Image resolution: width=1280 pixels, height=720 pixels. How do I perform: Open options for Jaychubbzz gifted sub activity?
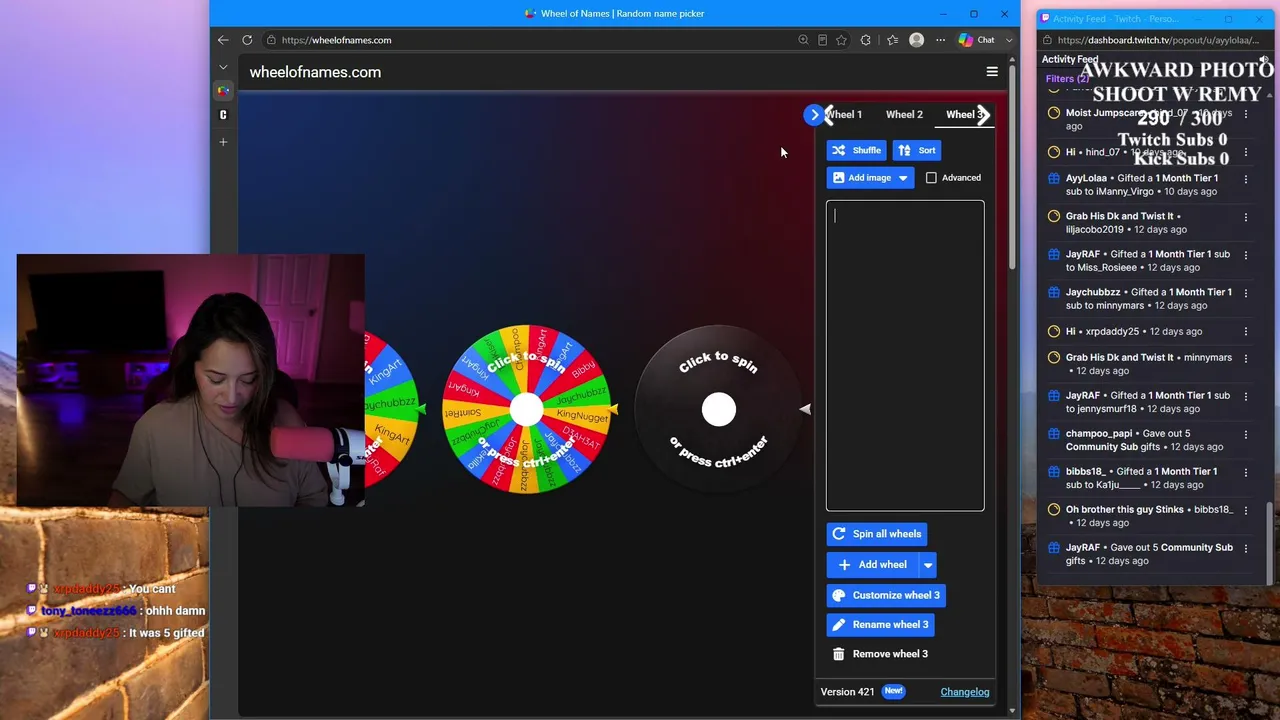(x=1246, y=293)
